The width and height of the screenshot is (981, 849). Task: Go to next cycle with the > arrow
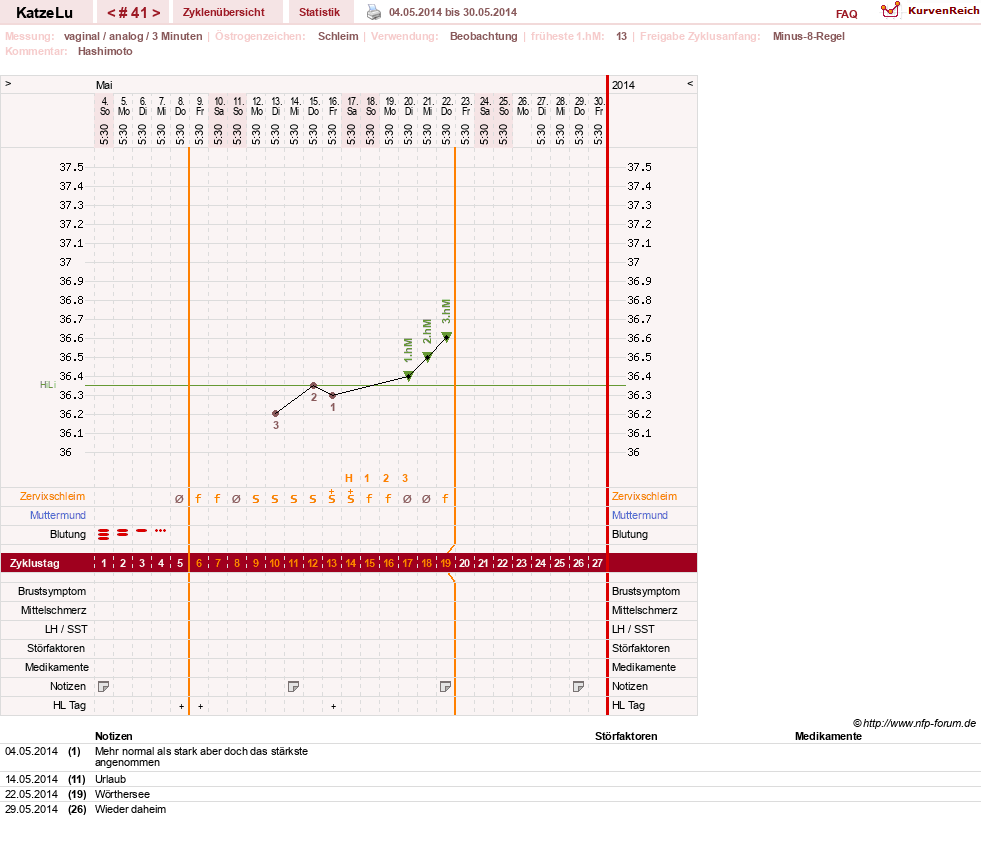[x=156, y=13]
